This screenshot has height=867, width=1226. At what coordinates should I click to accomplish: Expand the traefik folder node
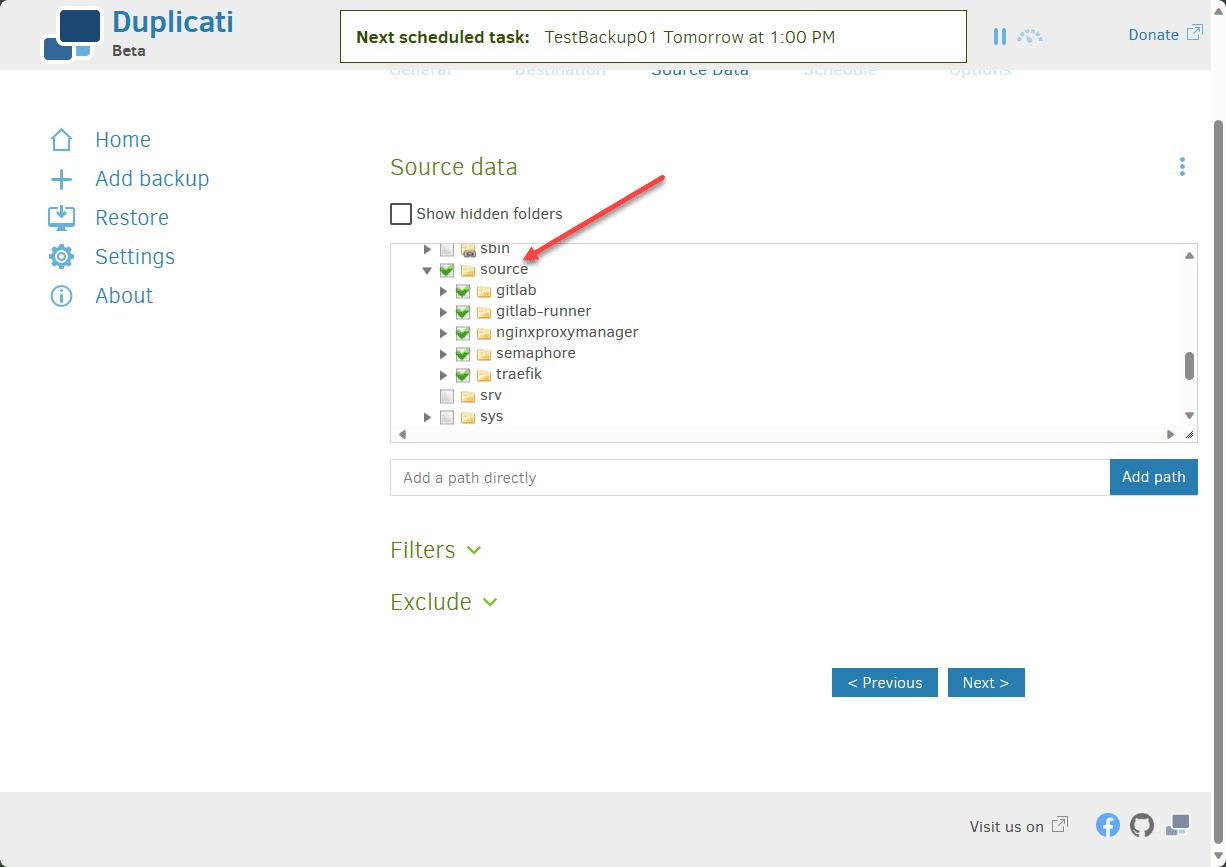(x=444, y=375)
